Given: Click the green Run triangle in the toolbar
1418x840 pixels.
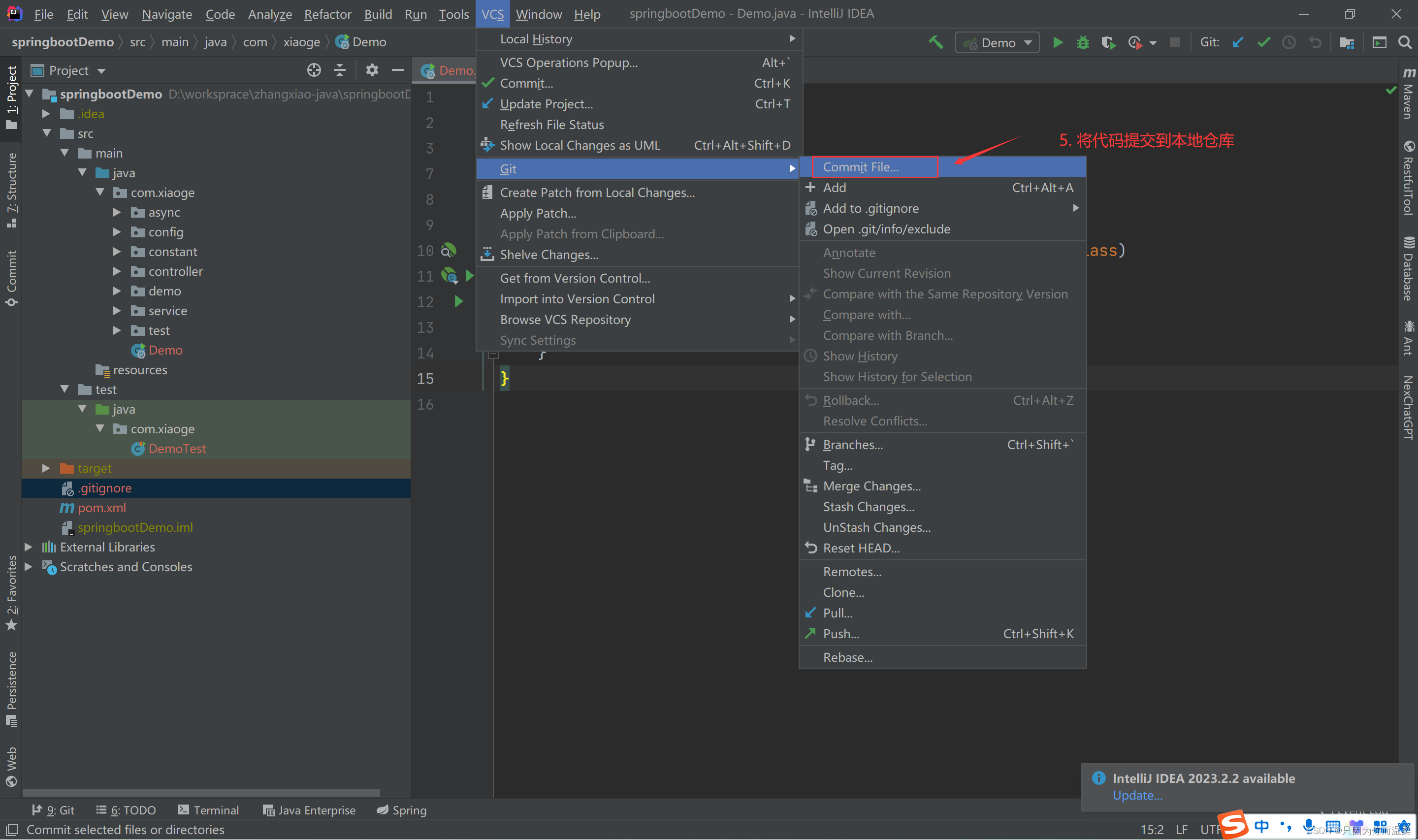Looking at the screenshot, I should (x=1057, y=43).
